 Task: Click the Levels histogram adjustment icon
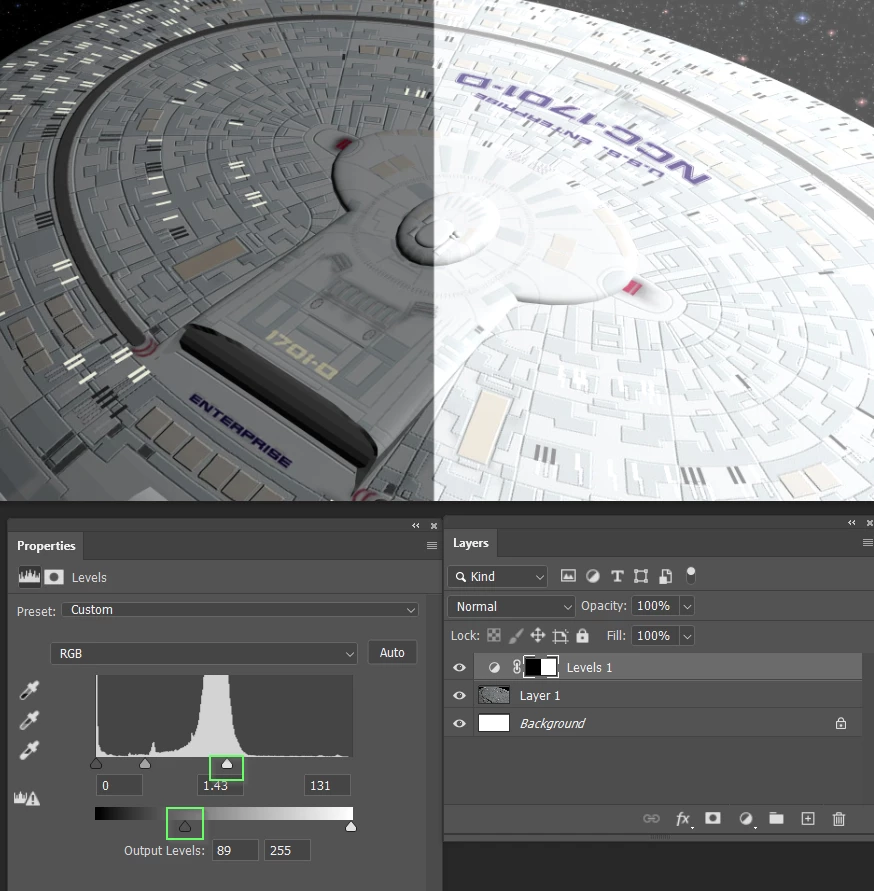[29, 577]
